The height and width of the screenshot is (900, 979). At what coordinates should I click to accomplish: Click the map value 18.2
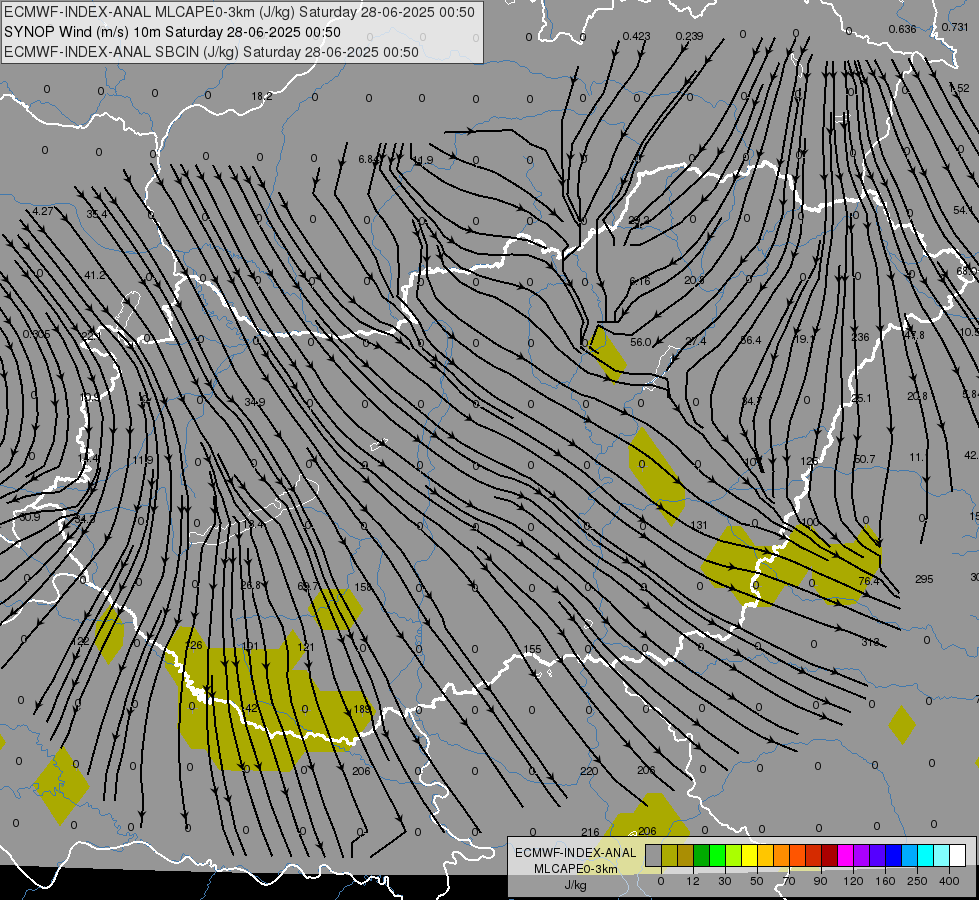(x=262, y=96)
